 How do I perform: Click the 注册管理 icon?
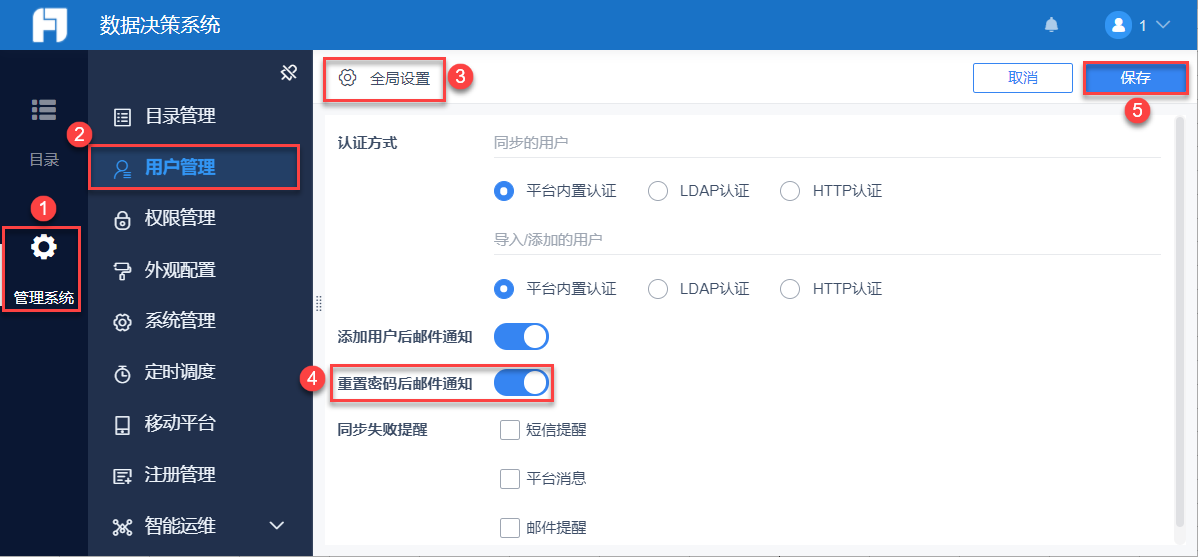tap(122, 476)
